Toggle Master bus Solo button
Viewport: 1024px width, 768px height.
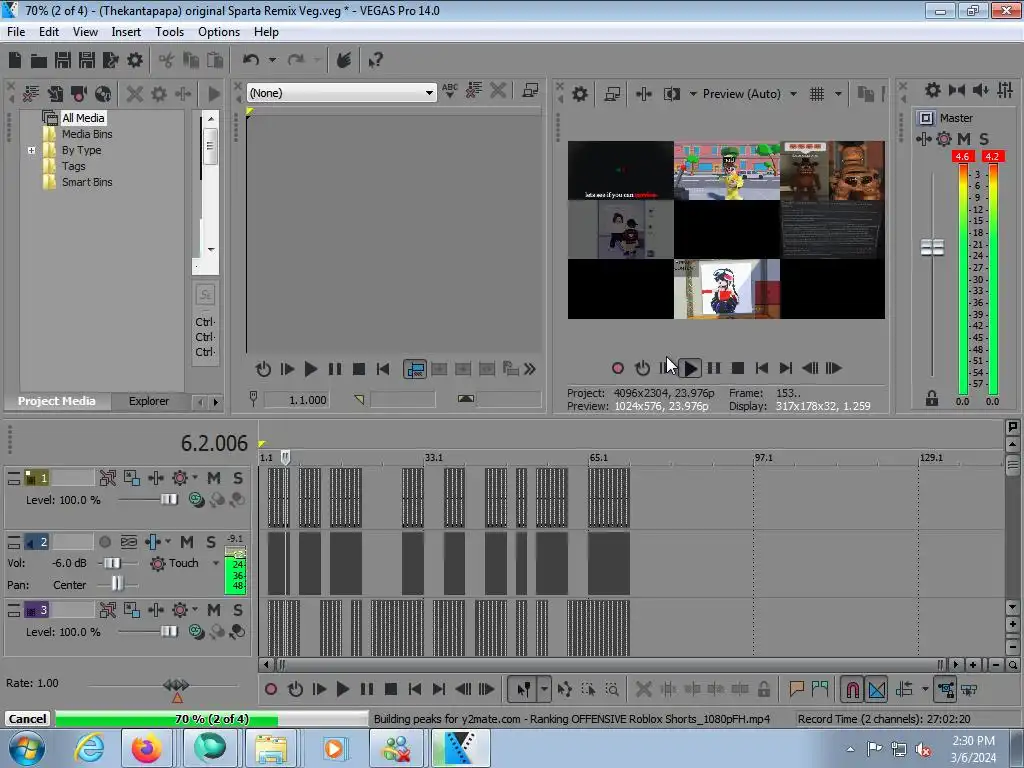click(x=984, y=138)
